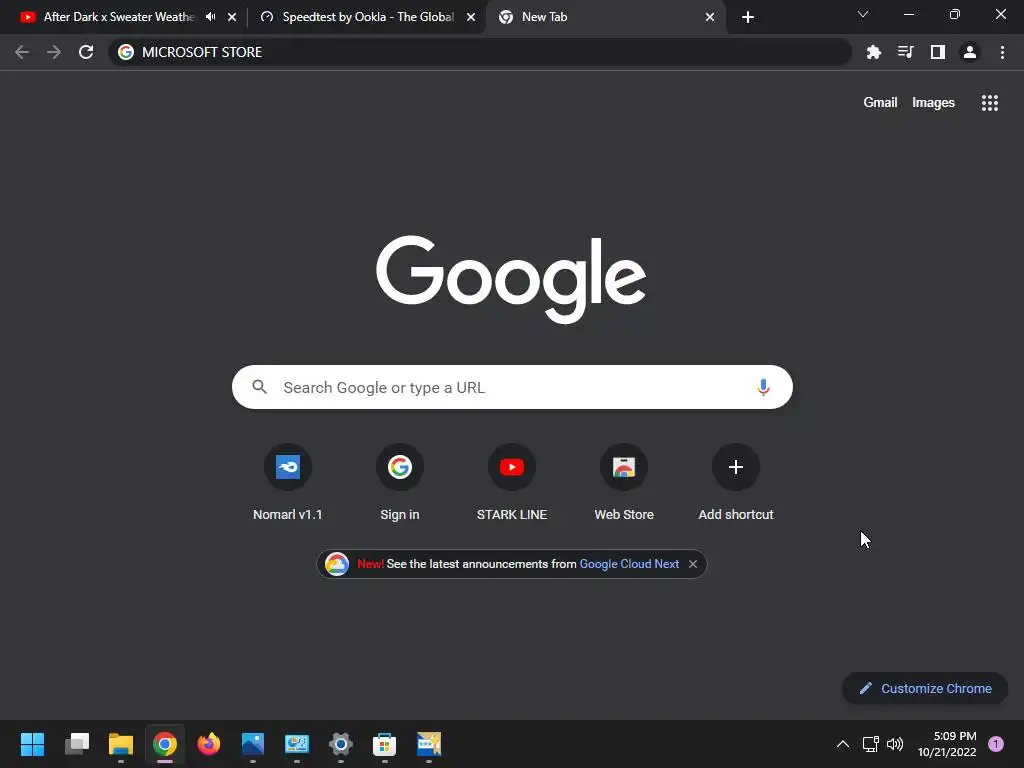Open Settings gear on the taskbar
The width and height of the screenshot is (1024, 768).
(x=341, y=744)
